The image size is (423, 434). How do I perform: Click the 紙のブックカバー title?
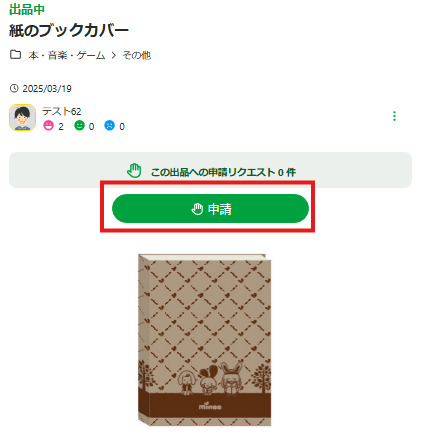[x=69, y=30]
